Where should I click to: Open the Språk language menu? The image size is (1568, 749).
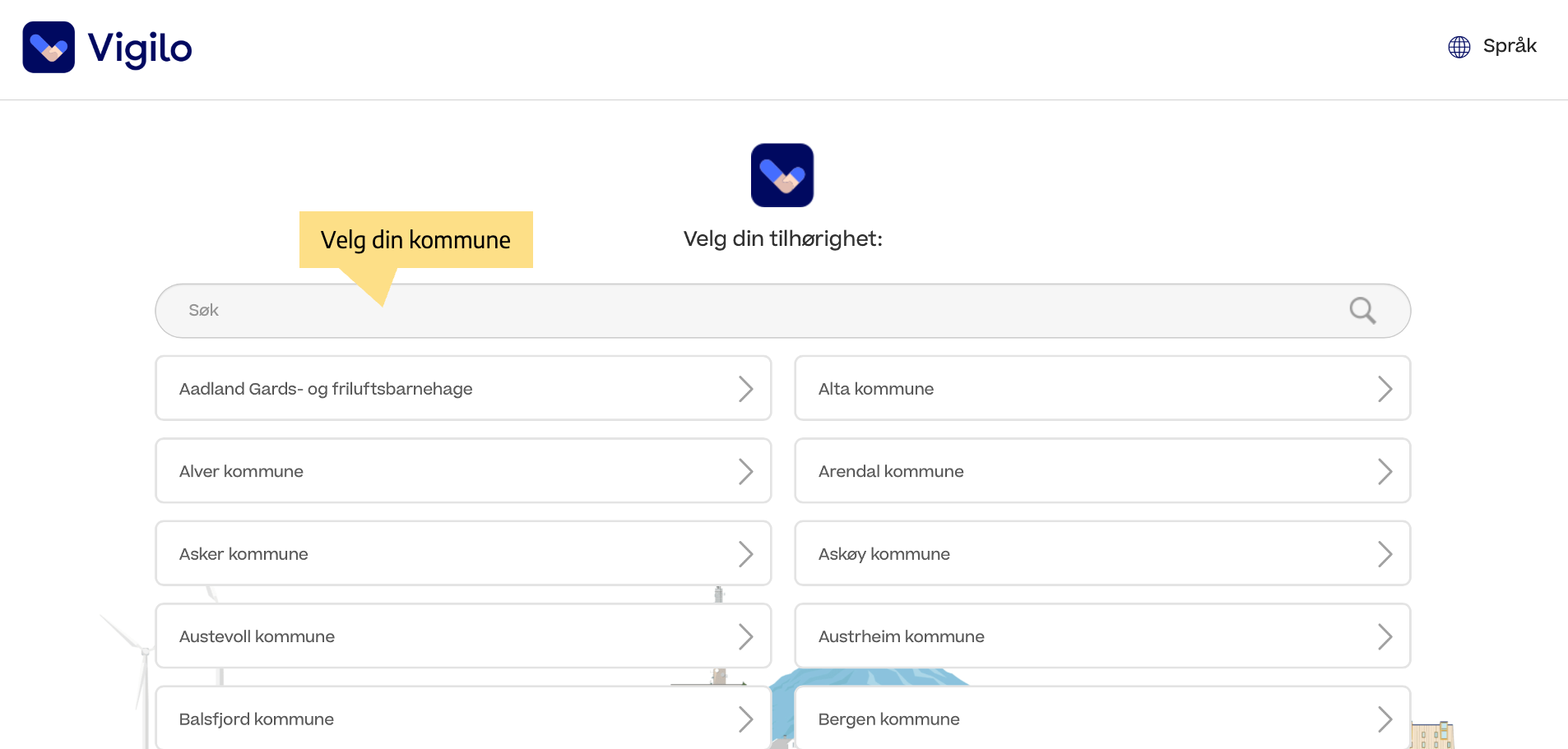[x=1492, y=46]
